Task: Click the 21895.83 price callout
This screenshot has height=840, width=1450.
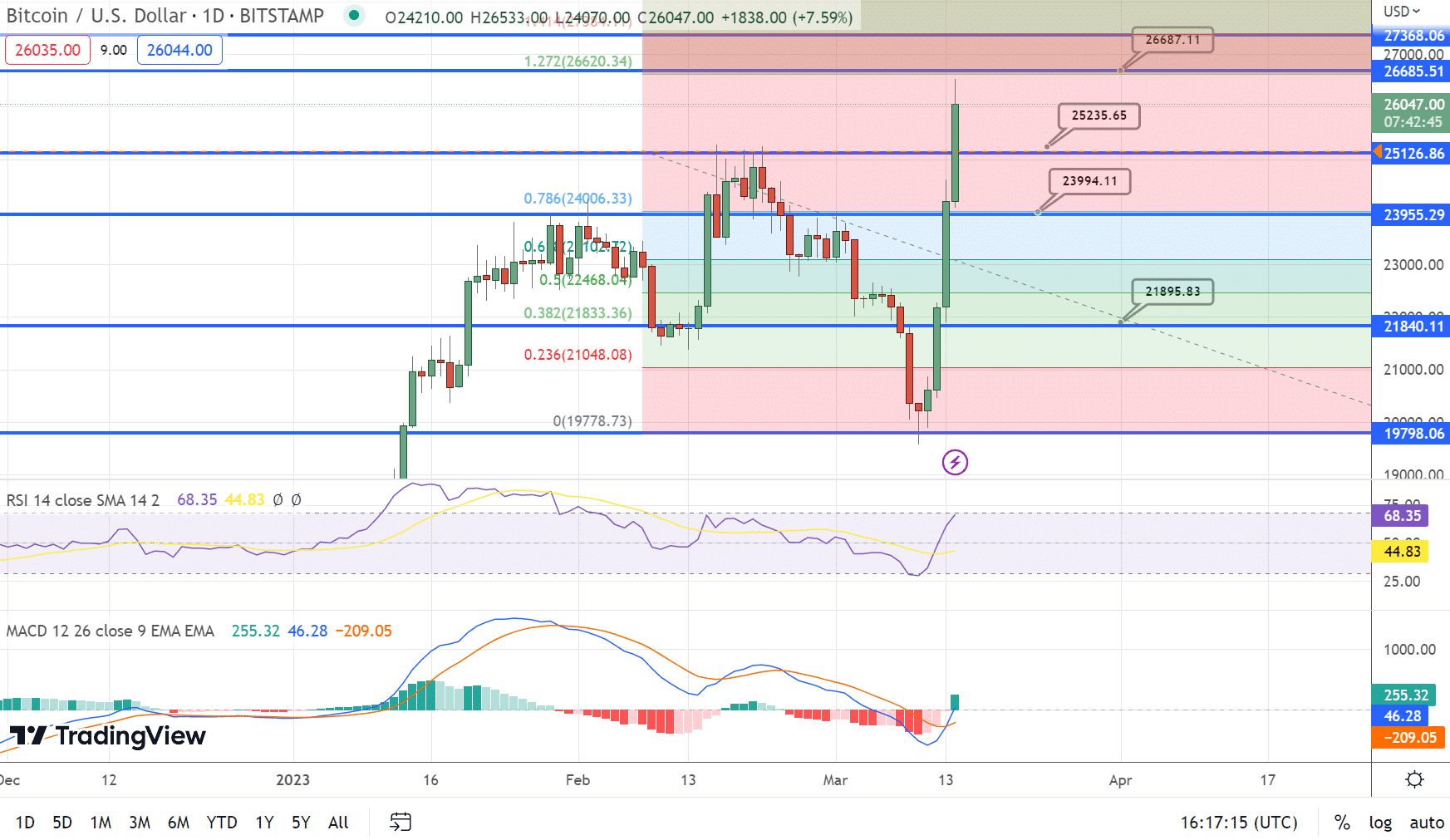Action: click(x=1172, y=292)
